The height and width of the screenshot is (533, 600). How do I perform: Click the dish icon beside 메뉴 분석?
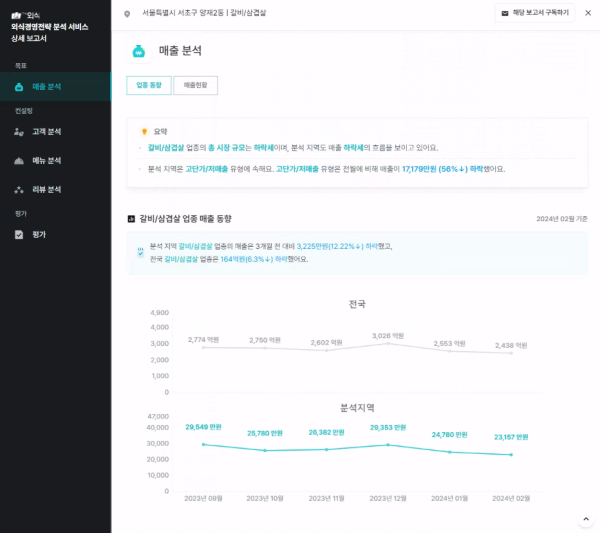pyautogui.click(x=19, y=161)
